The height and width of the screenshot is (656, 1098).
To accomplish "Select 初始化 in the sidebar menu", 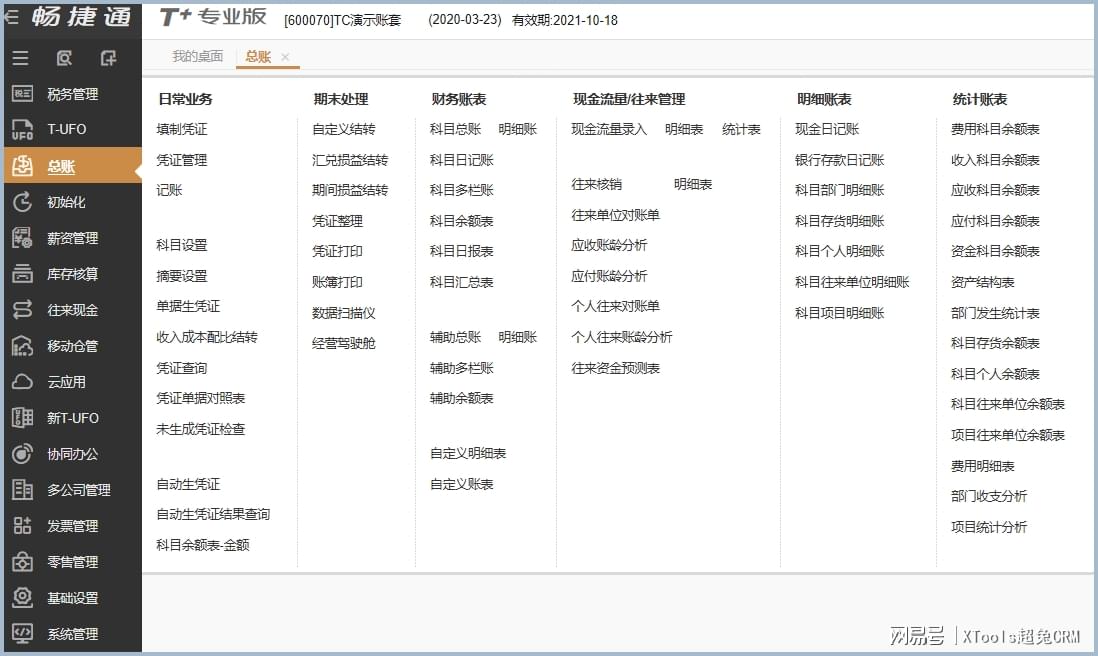I will coord(66,202).
